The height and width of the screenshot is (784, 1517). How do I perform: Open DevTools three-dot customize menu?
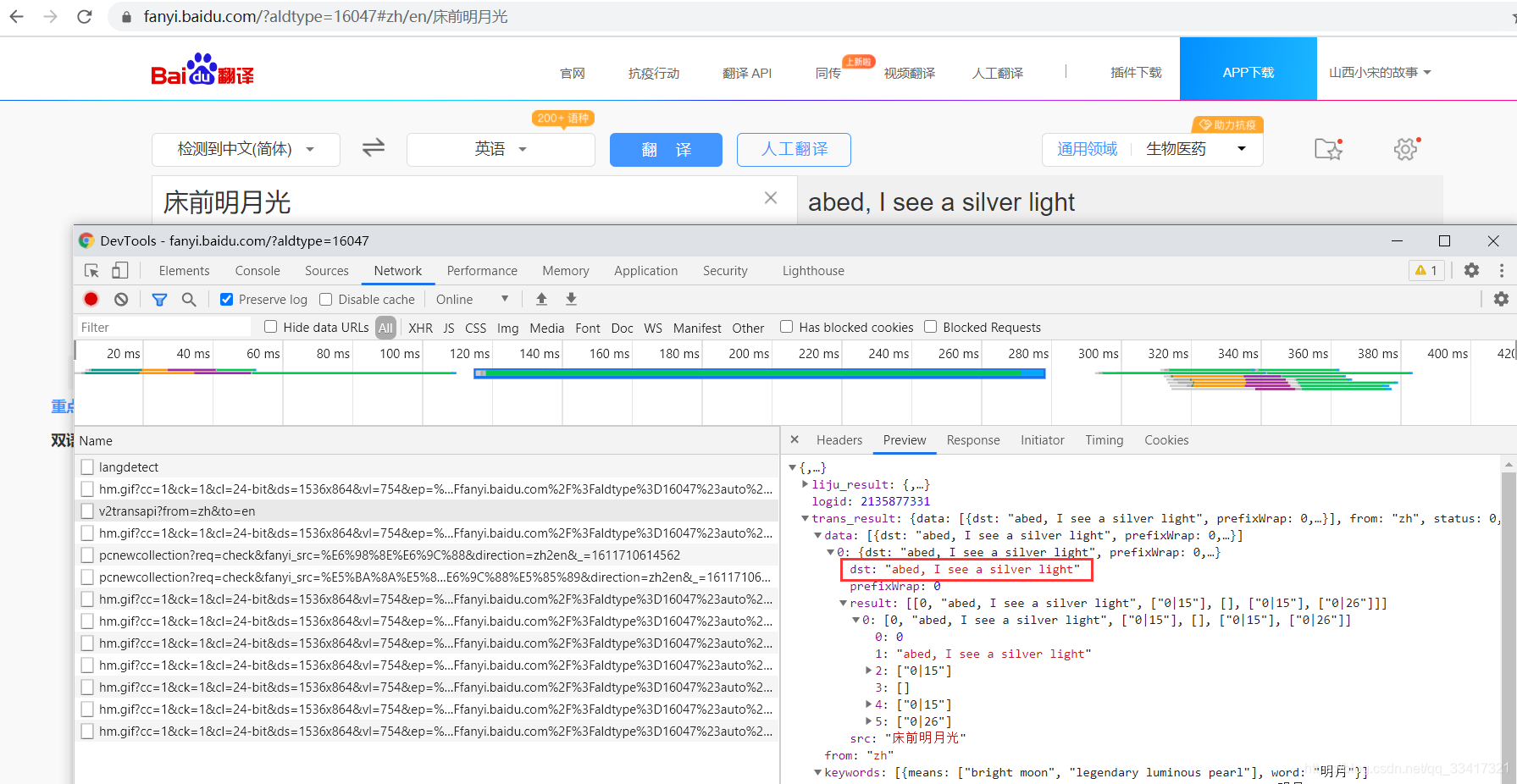click(1502, 270)
